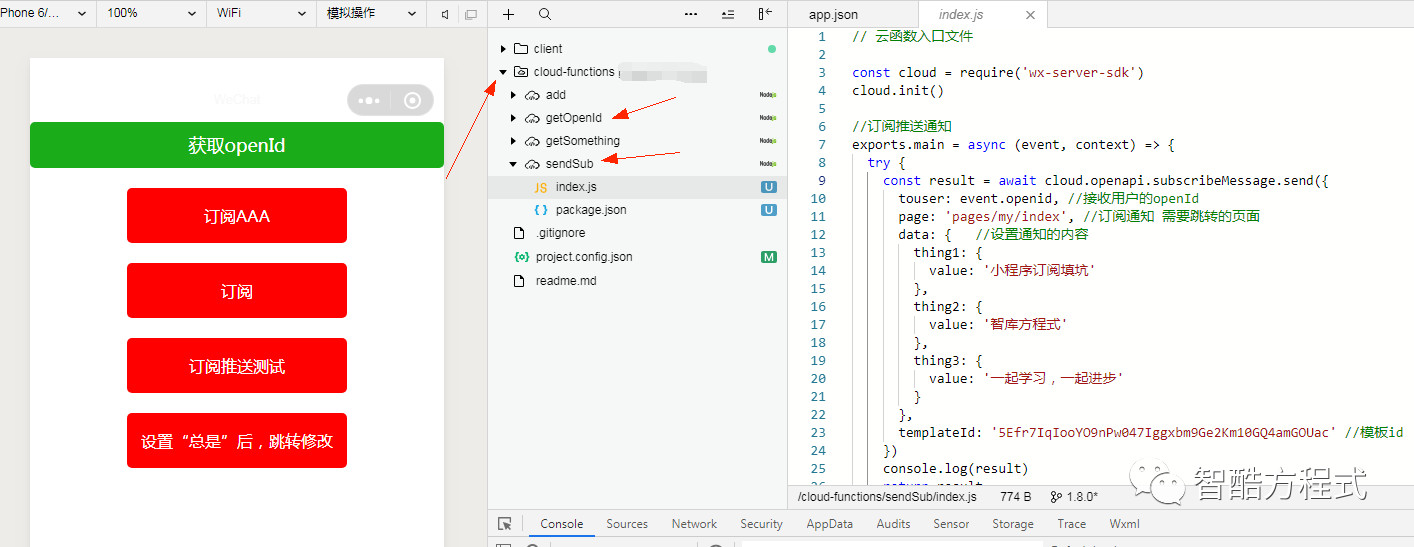Viewport: 1414px width, 547px height.
Task: Click the file icon of .gitignore
Action: [x=518, y=233]
